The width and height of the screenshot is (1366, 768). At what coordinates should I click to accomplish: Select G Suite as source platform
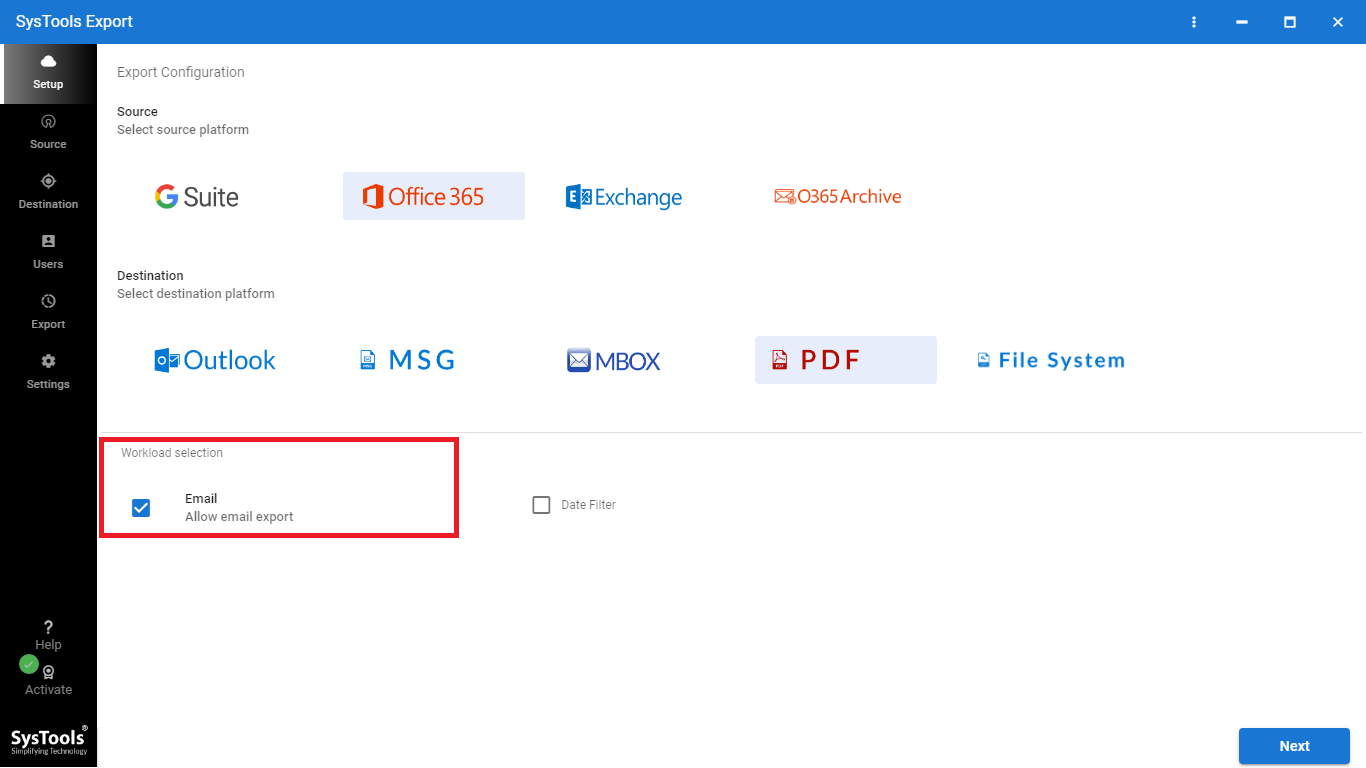(x=197, y=196)
